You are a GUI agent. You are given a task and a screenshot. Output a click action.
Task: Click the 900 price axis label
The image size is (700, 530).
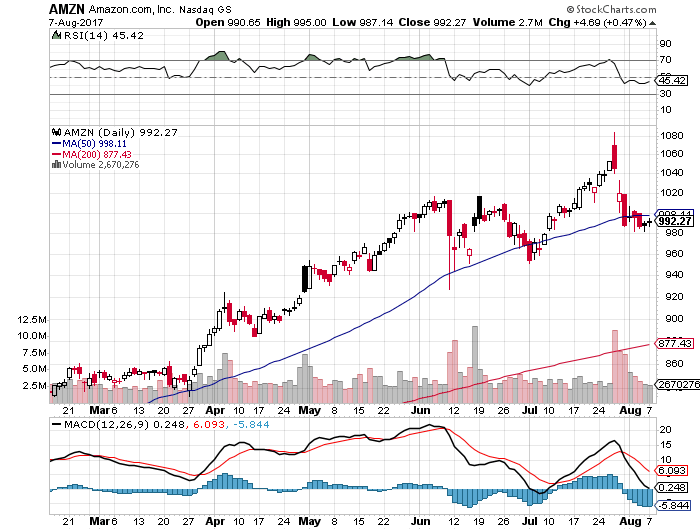(x=674, y=318)
